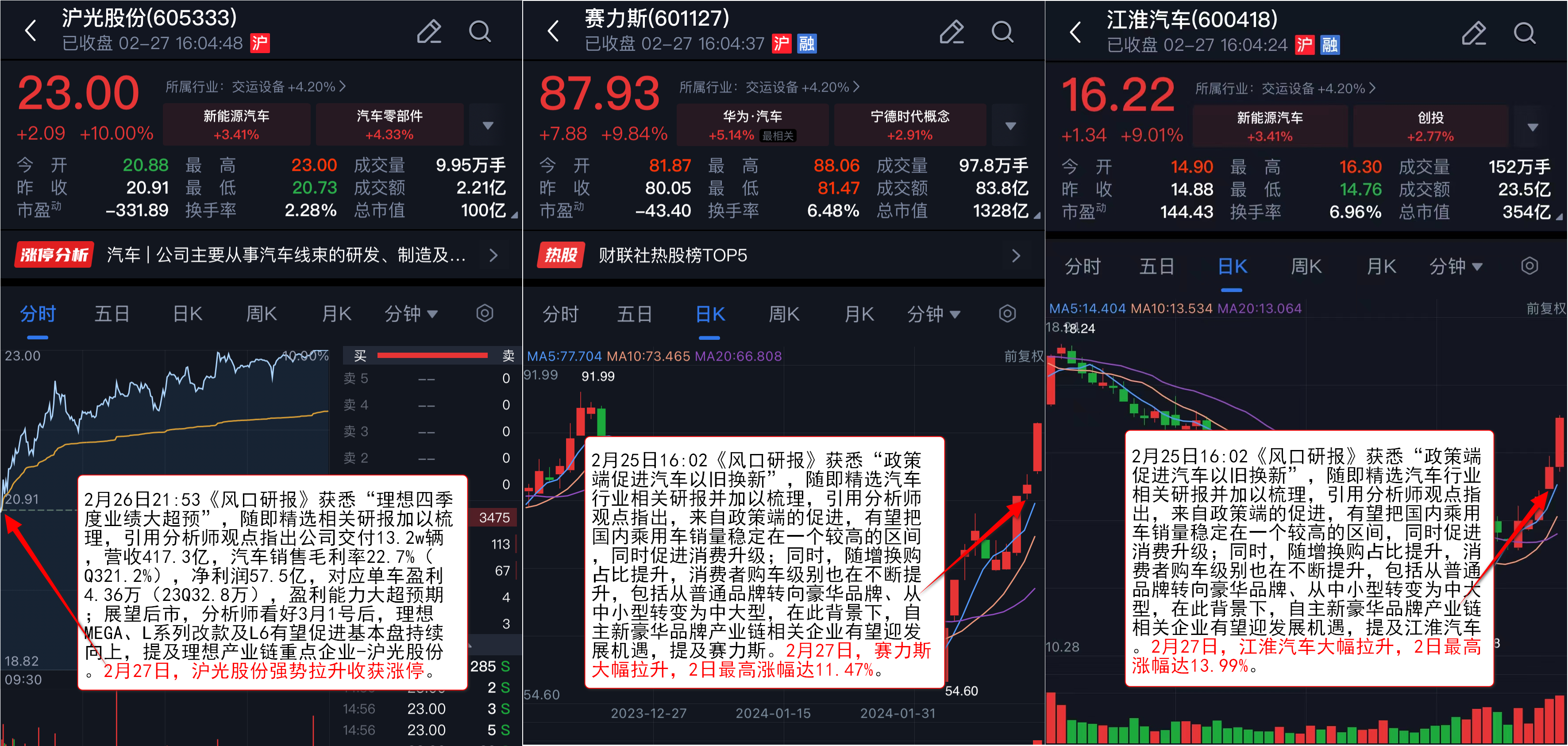Tap 沪光股份 price 23.00 headline
Screen dimensions: 1568x746
[x=78, y=93]
